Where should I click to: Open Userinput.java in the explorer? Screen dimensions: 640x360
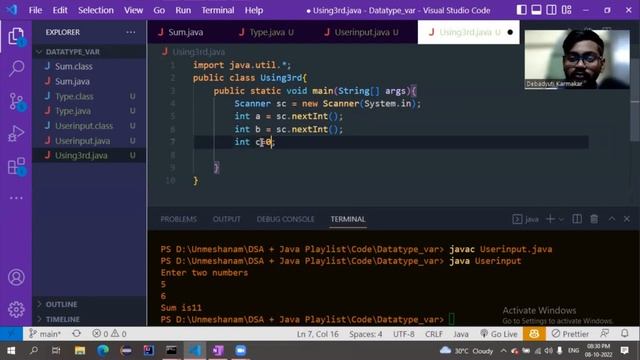pyautogui.click(x=82, y=141)
